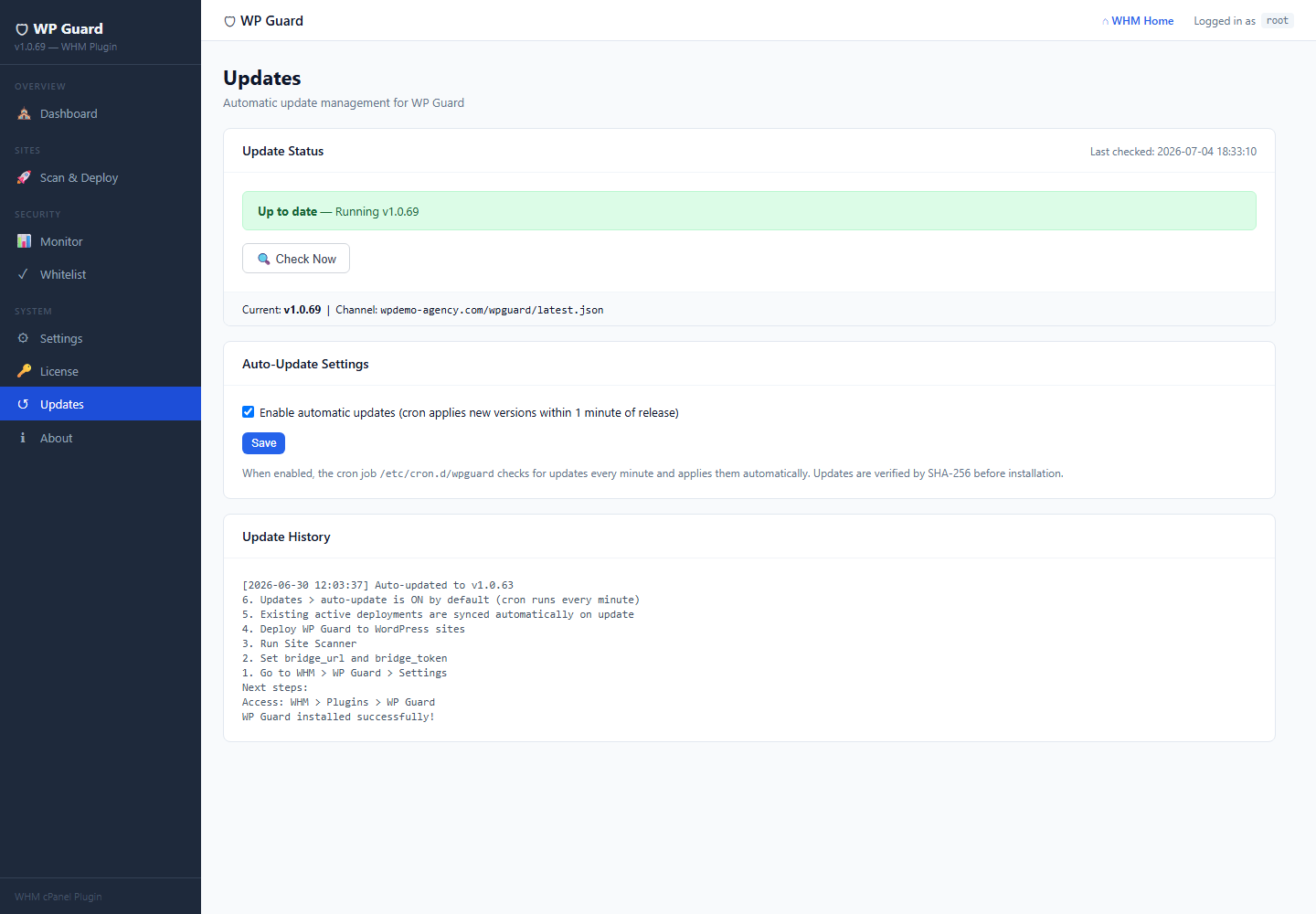Click 'Access: WHM > Plugins > WP Guard' line
Image resolution: width=1316 pixels, height=914 pixels.
pos(338,702)
